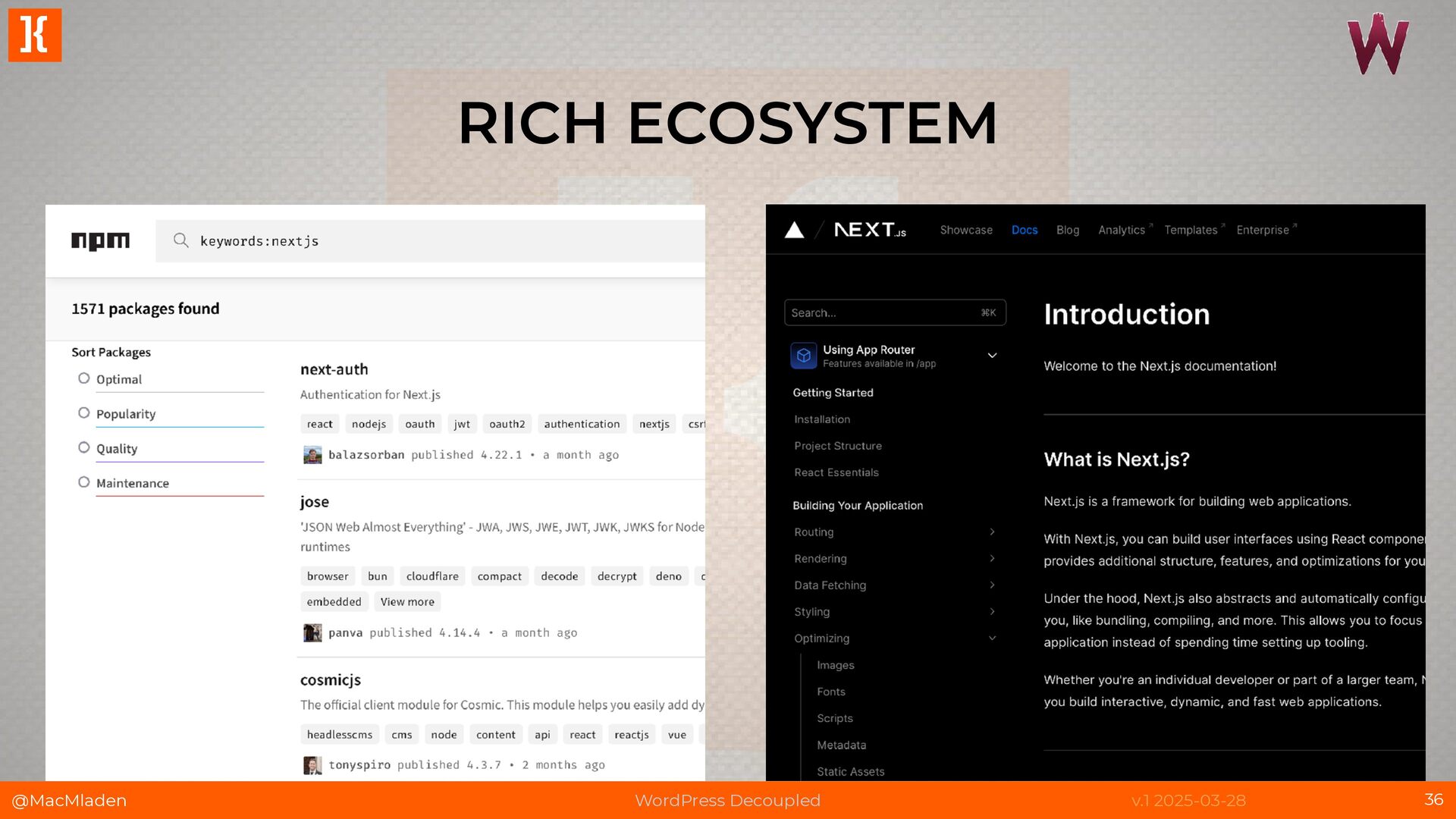The image size is (1456, 819).
Task: Open the Templates nav link
Action: 1194,230
